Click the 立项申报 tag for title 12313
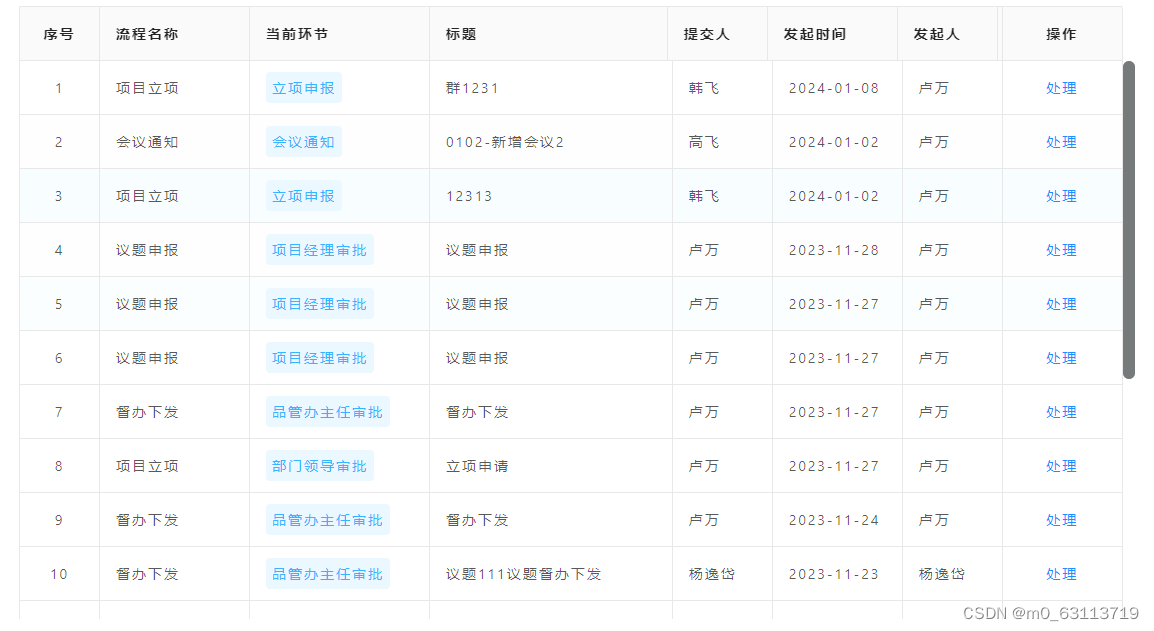 (x=302, y=196)
